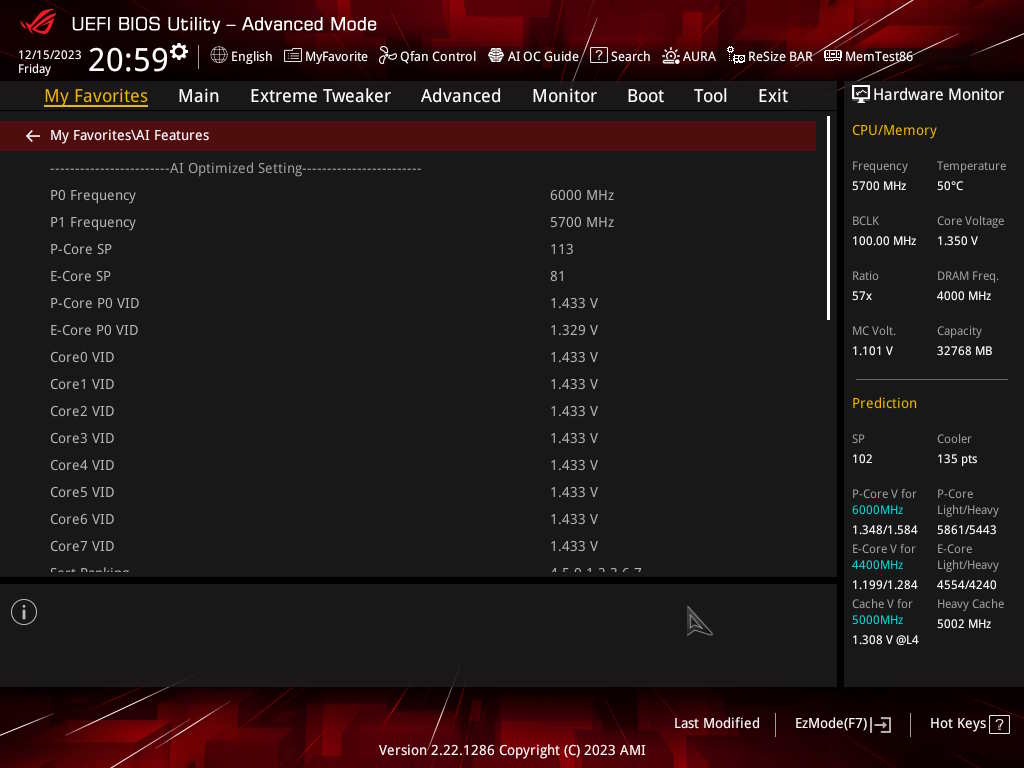Click the cyan 4400MHz prediction value

pyautogui.click(x=877, y=565)
